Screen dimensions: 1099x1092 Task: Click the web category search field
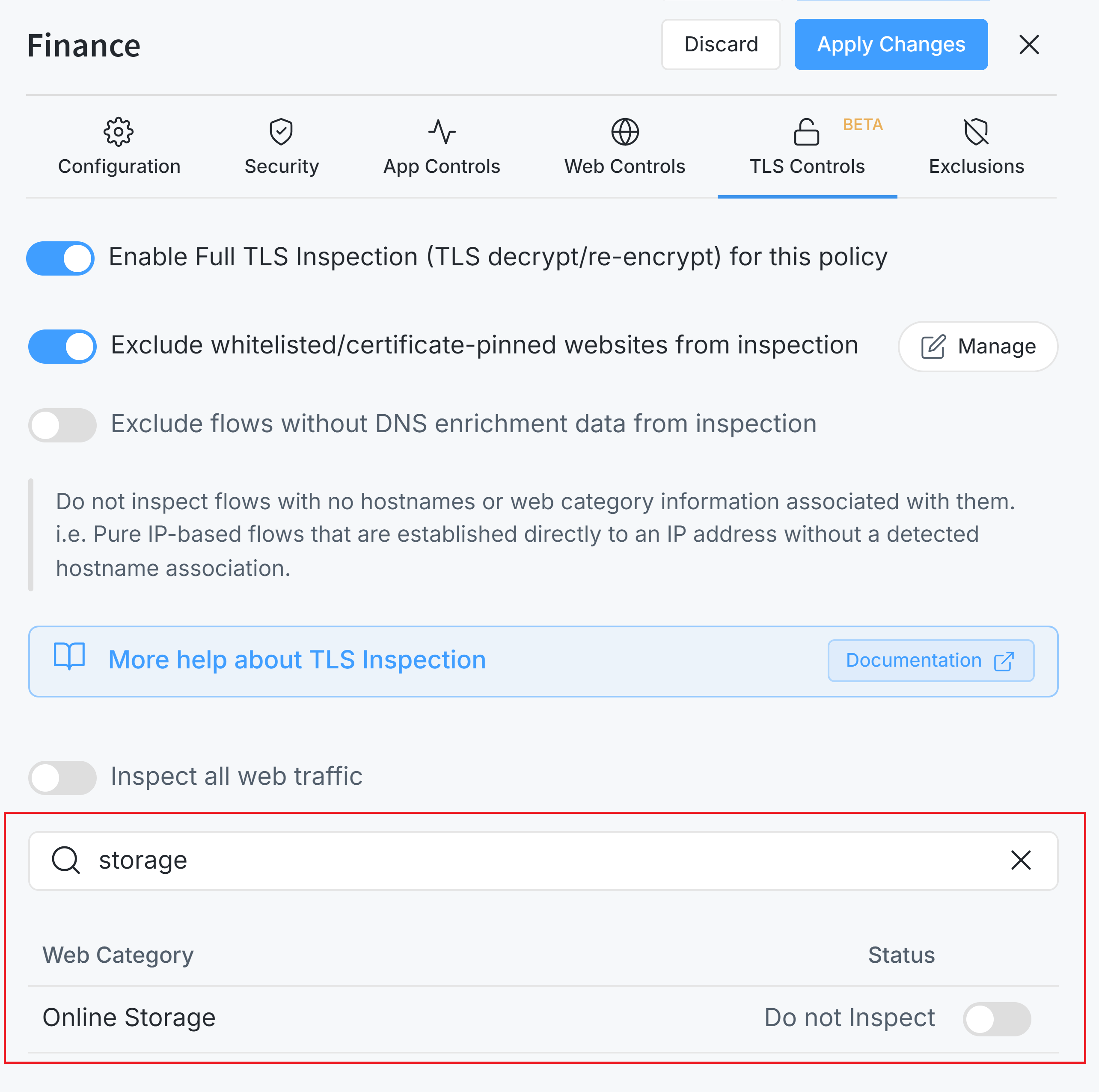pyautogui.click(x=541, y=860)
